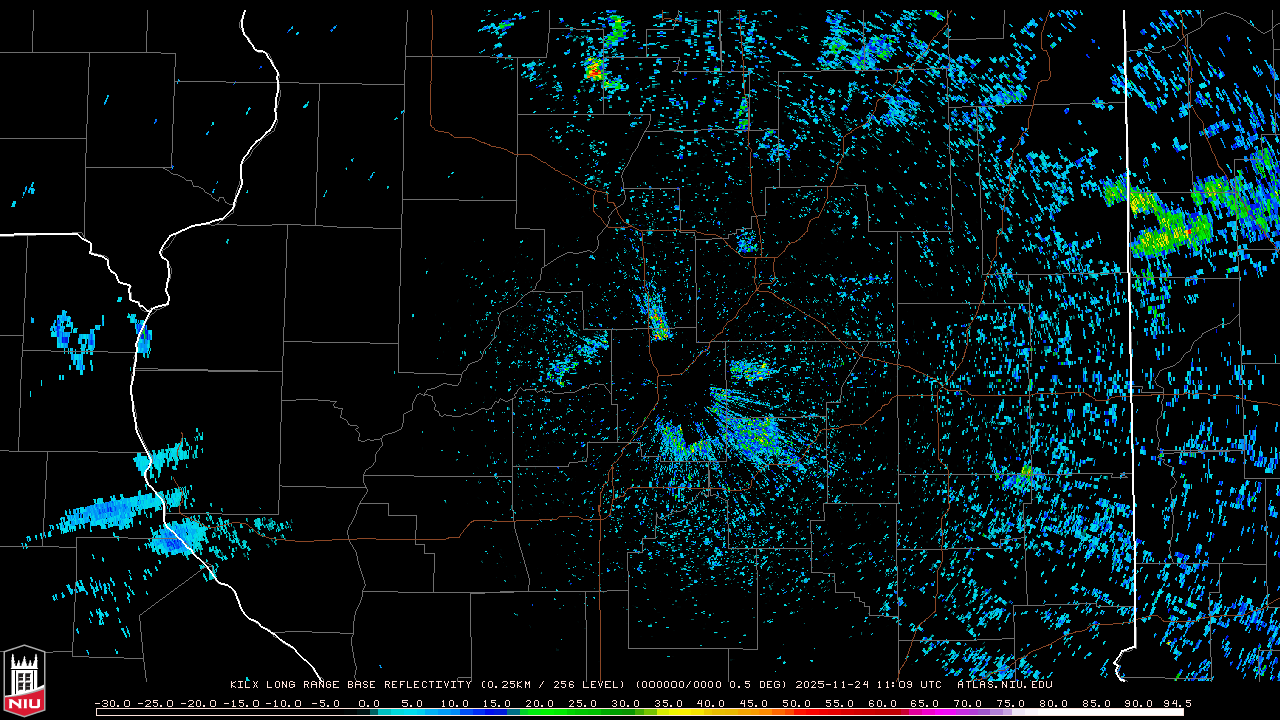This screenshot has height=720, width=1280.
Task: Click the 94.5 maximum scale label
Action: point(1176,703)
